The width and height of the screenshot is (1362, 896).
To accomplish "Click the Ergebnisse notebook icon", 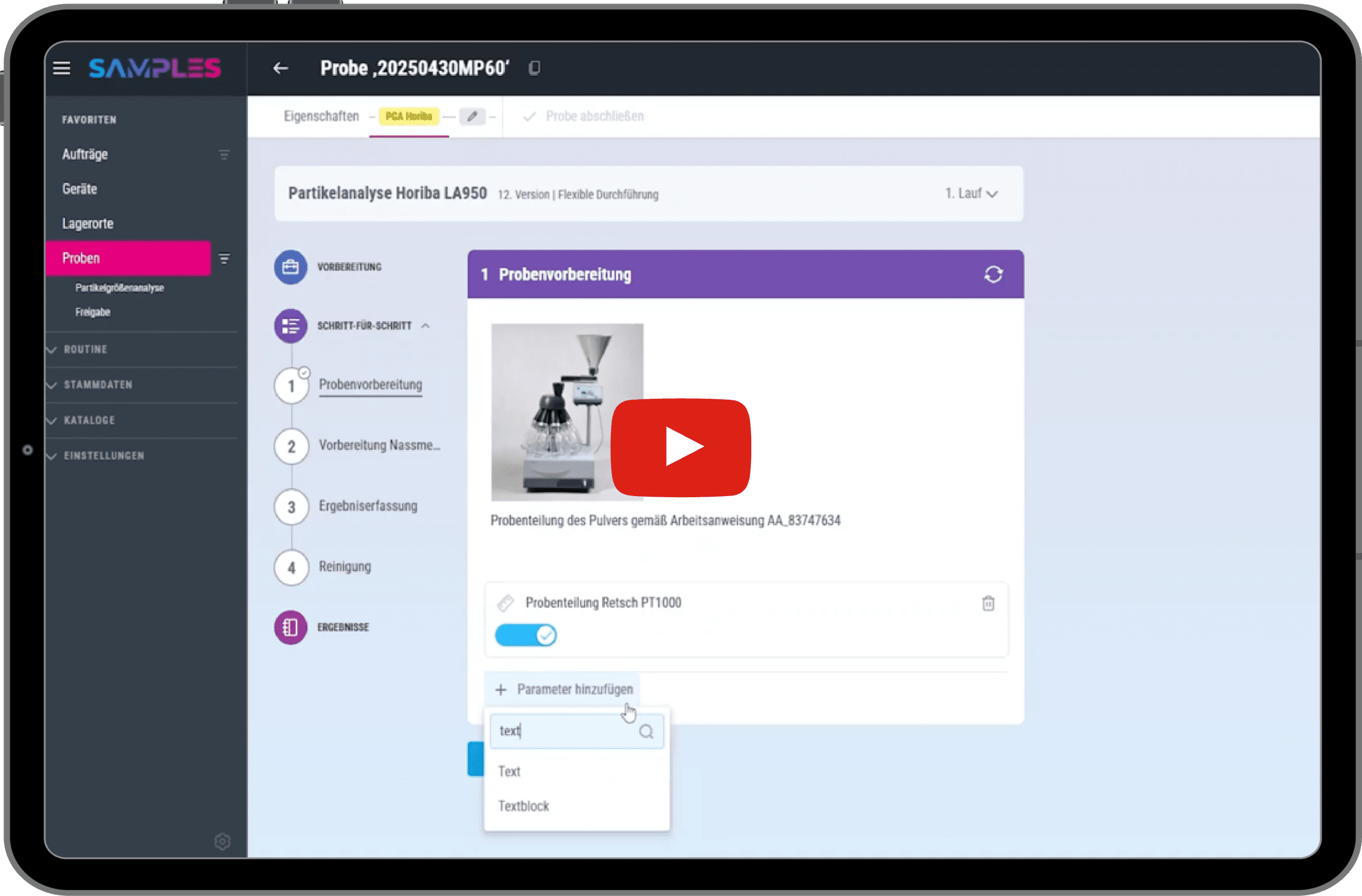I will [x=290, y=627].
